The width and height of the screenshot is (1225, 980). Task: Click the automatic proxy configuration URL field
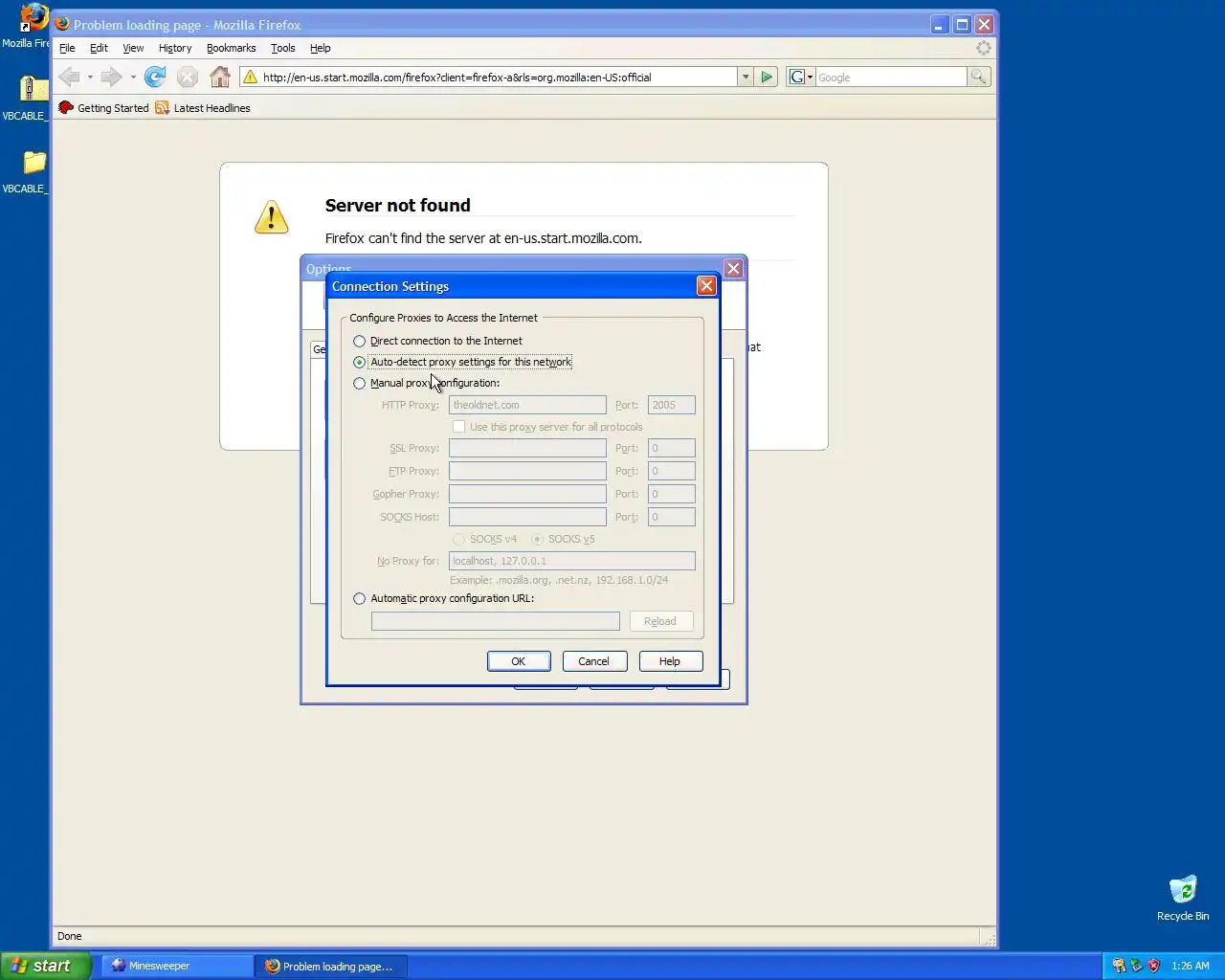coord(495,621)
